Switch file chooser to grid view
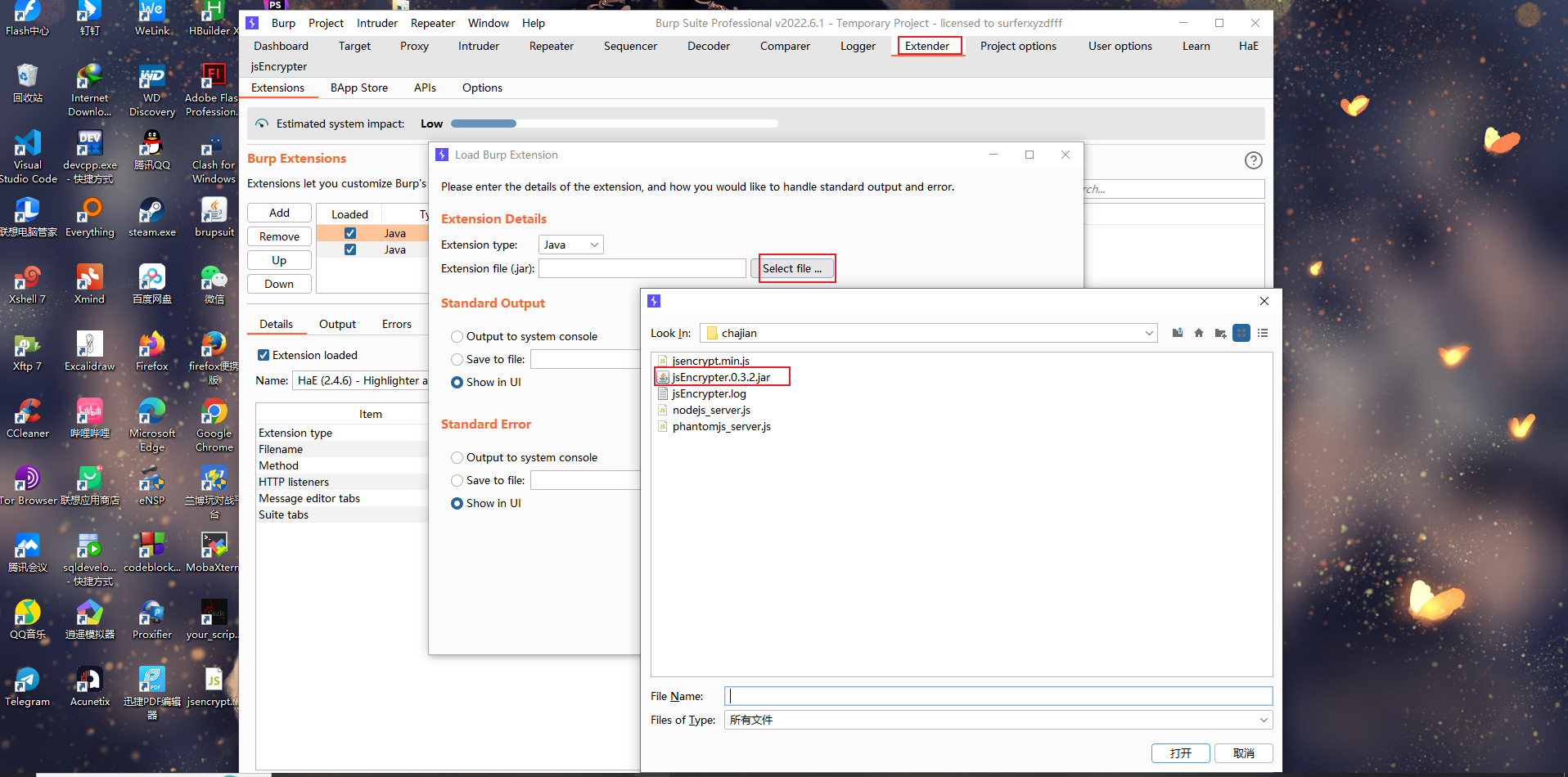Viewport: 1568px width, 777px height. click(x=1241, y=333)
